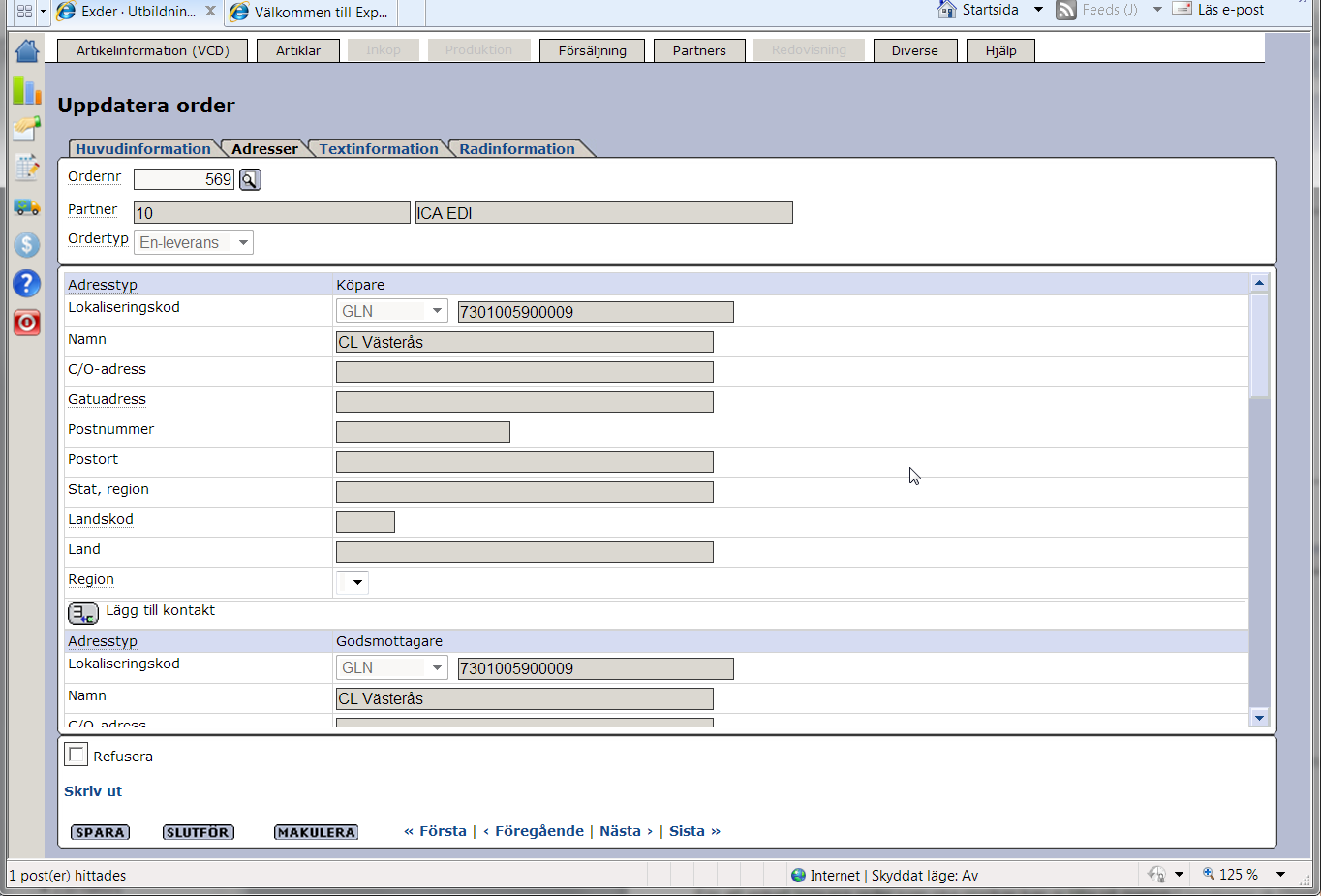Switch to the Huvudinformation tab
The image size is (1321, 896).
pyautogui.click(x=143, y=148)
